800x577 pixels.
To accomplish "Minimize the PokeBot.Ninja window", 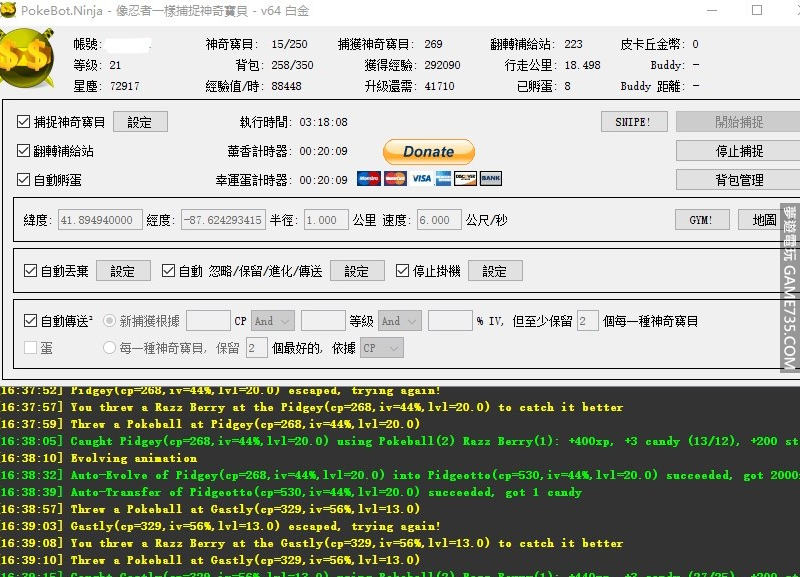I will point(712,10).
